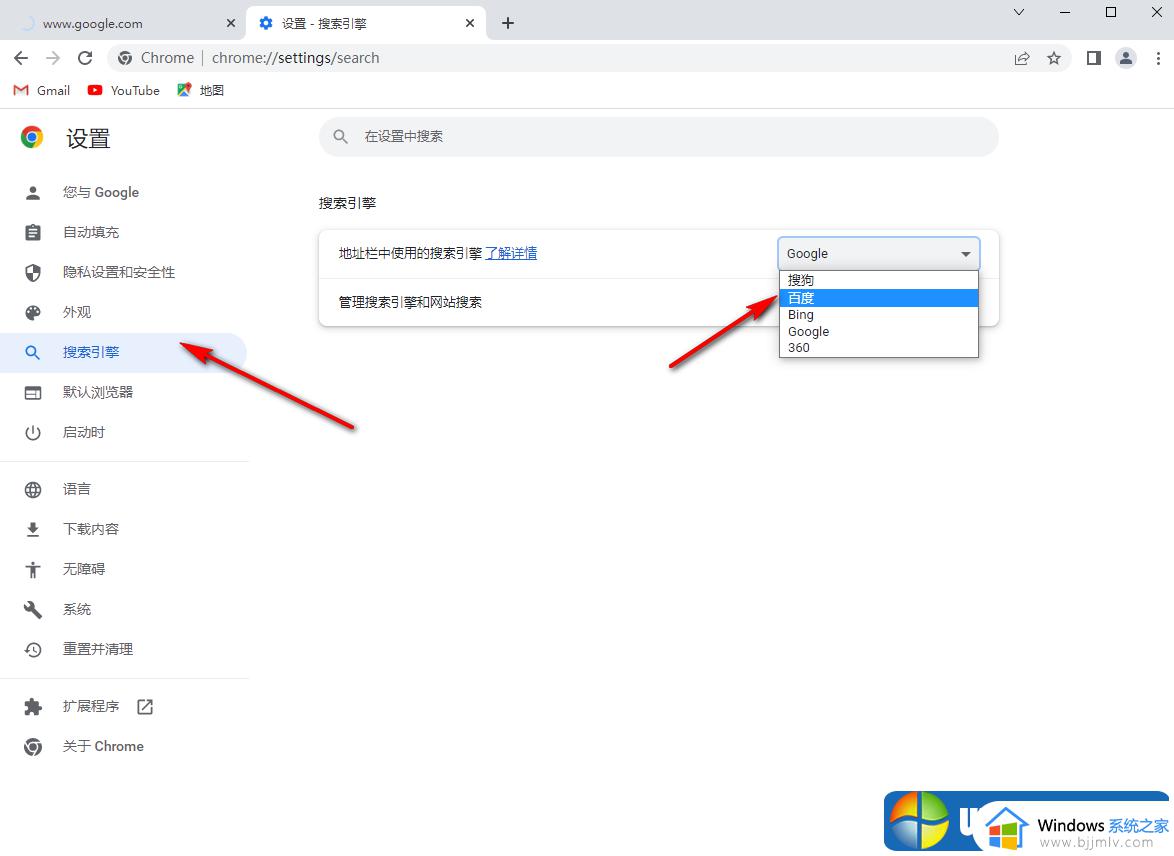Screen dimensions: 1174x856
Task: Choose 百度 from the dropdown list
Action: point(878,298)
